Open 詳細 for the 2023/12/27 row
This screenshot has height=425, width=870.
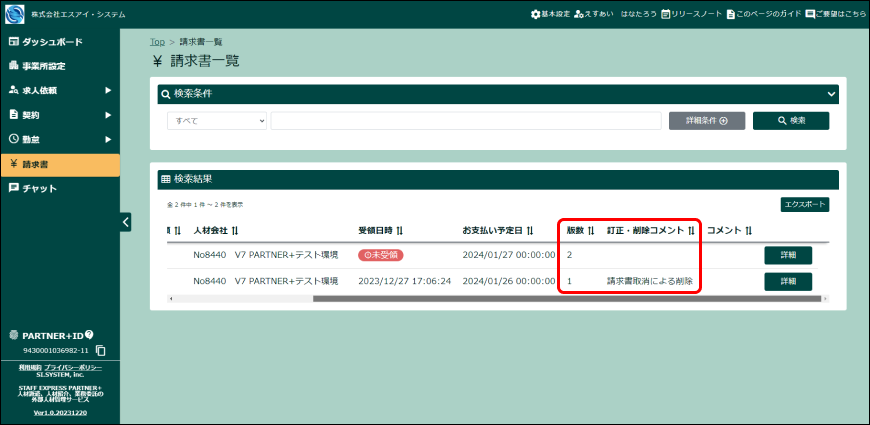[x=788, y=282]
